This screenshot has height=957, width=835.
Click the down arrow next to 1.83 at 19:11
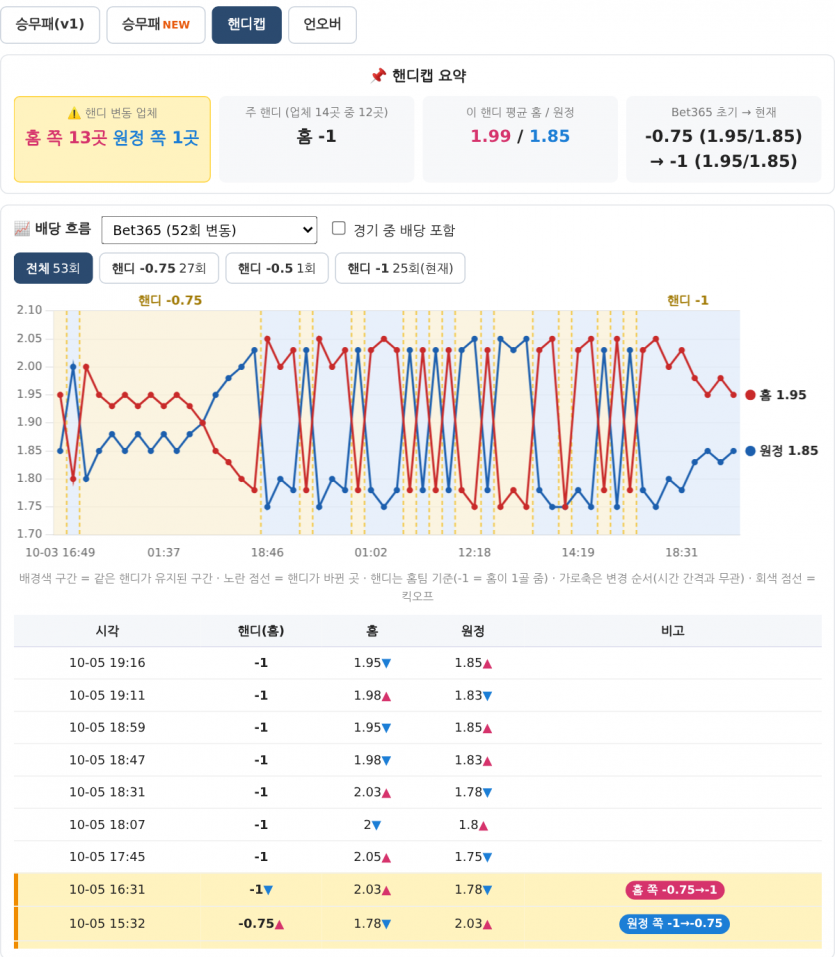[487, 696]
